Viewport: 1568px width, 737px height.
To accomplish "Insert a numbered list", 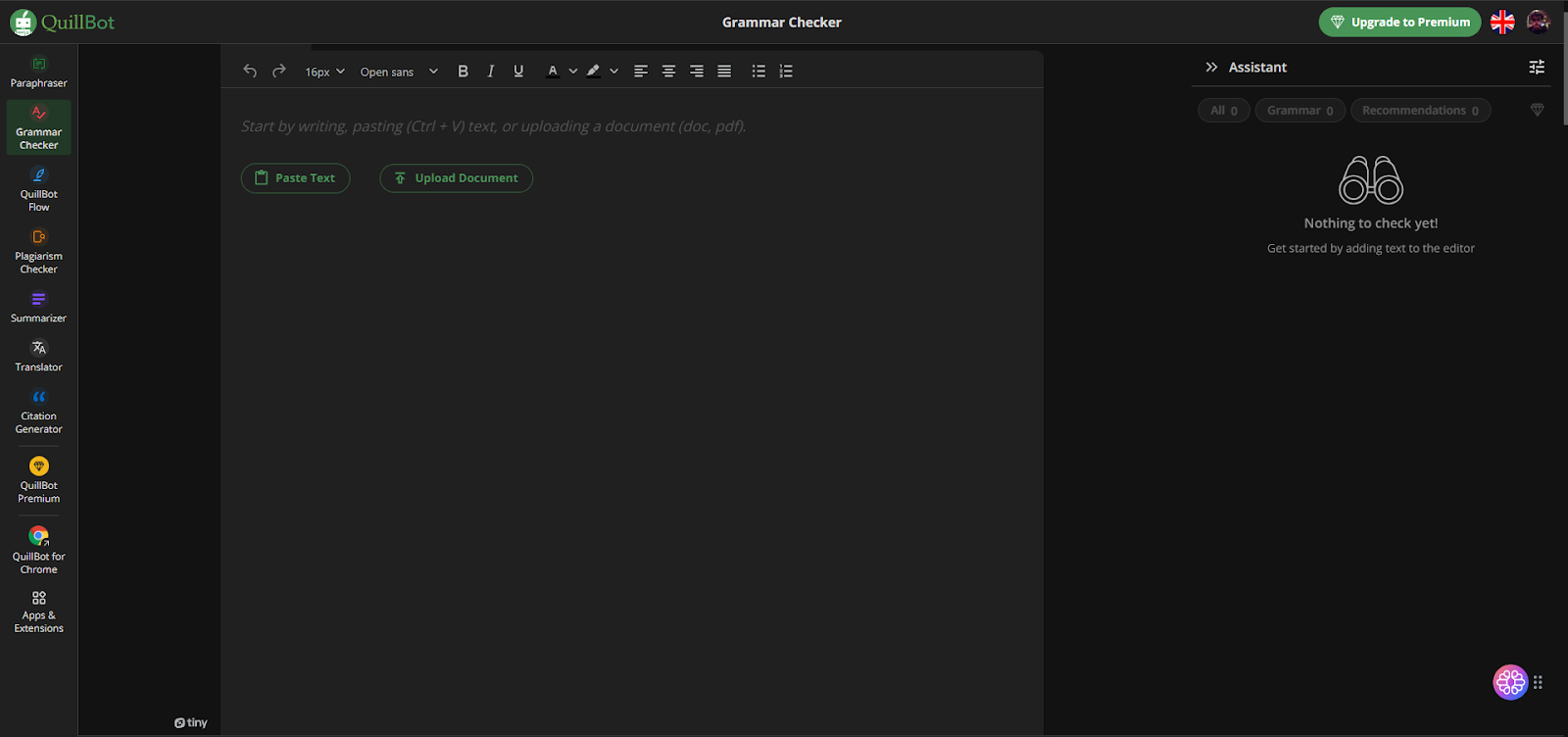I will pos(786,71).
